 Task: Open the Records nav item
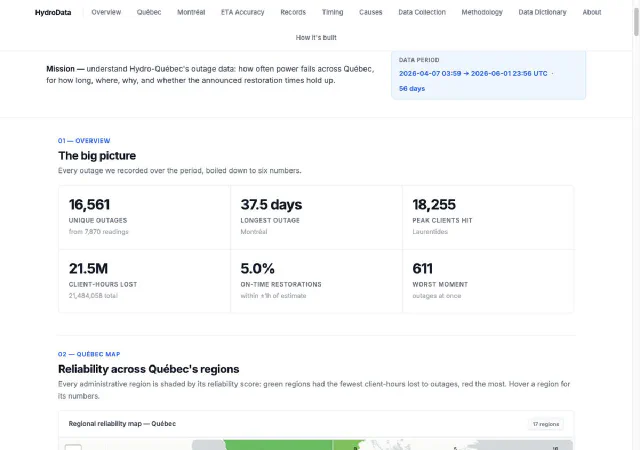(x=293, y=12)
